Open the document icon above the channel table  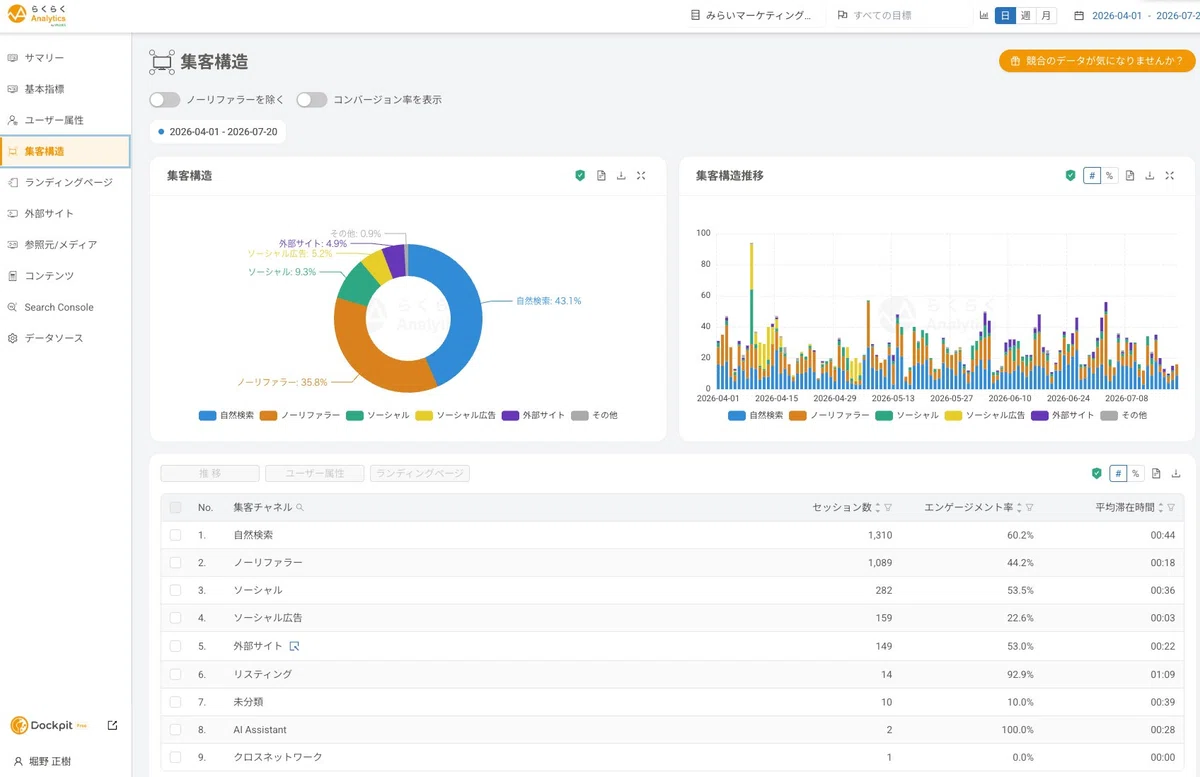pos(1156,474)
